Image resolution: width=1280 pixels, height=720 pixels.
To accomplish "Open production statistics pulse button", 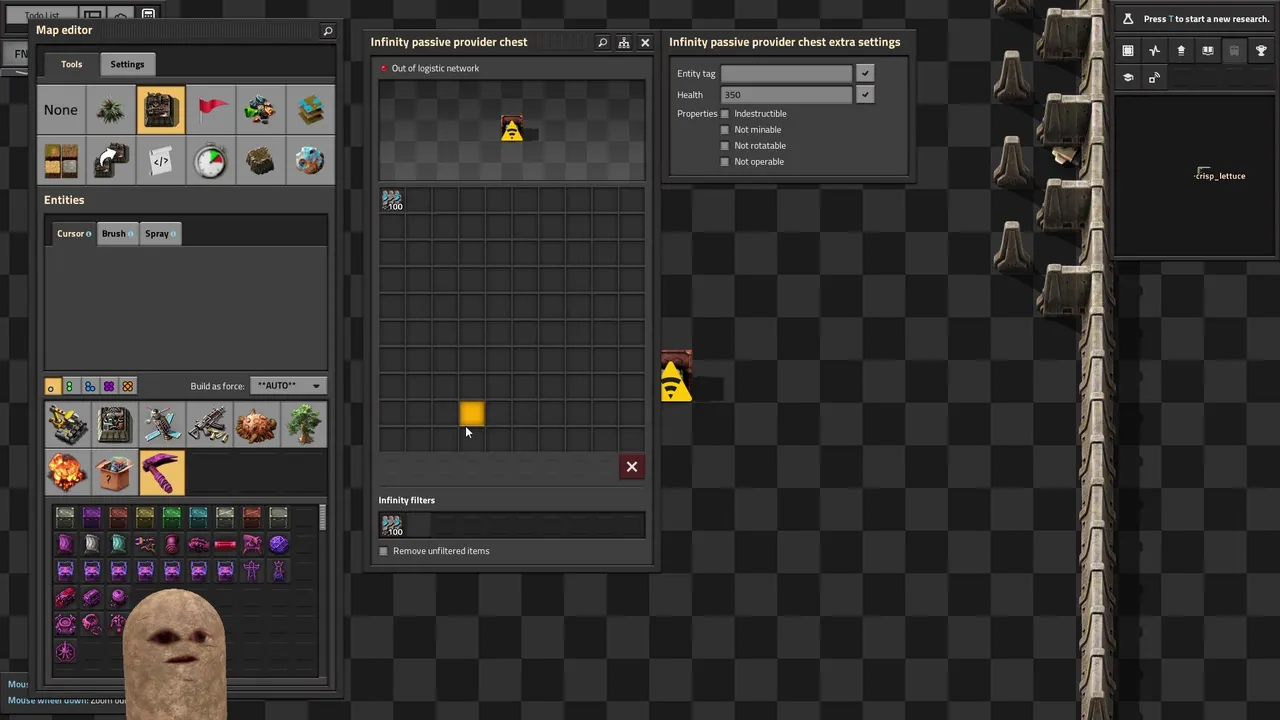I will (1155, 51).
